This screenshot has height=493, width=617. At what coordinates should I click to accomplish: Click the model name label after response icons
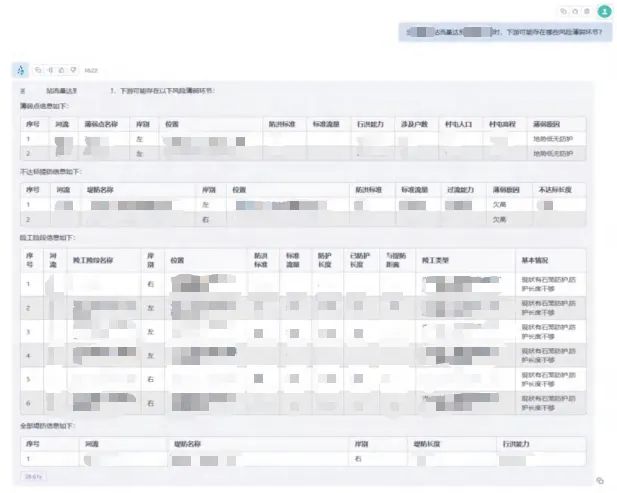point(91,71)
